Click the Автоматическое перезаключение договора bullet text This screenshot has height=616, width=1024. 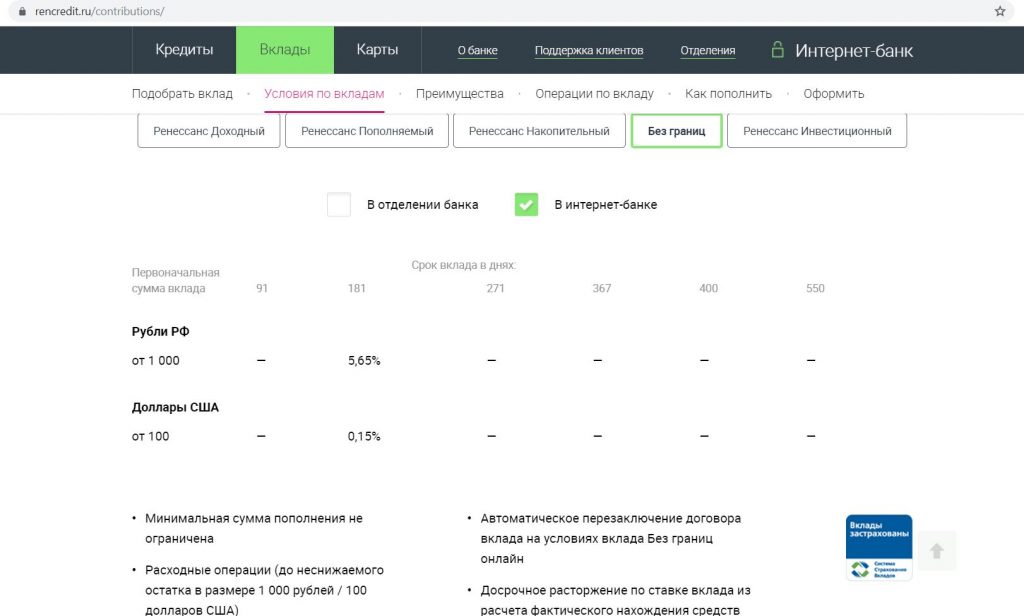(x=611, y=538)
